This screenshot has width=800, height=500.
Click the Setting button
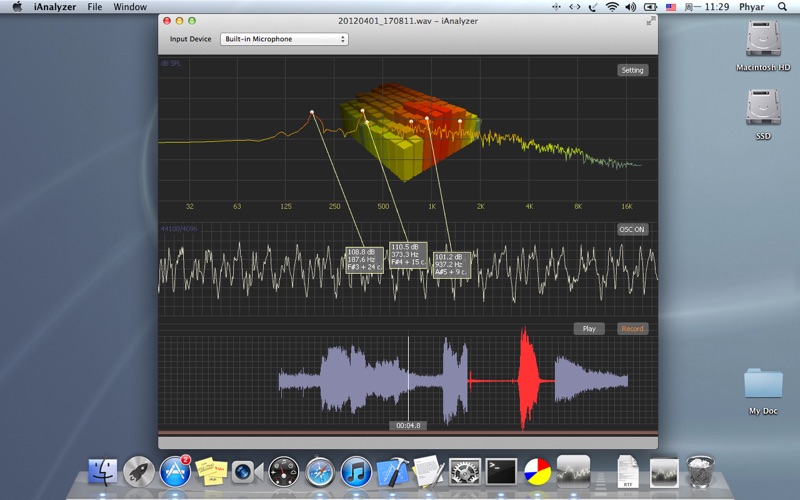coord(632,71)
